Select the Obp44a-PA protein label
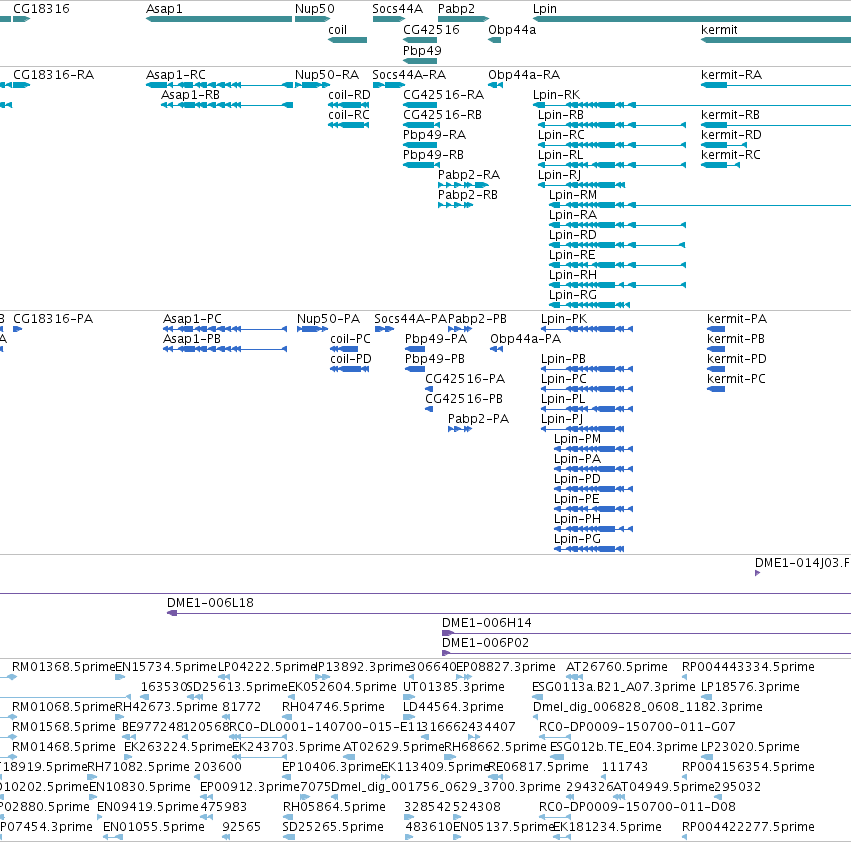The image size is (851, 842). tap(525, 339)
